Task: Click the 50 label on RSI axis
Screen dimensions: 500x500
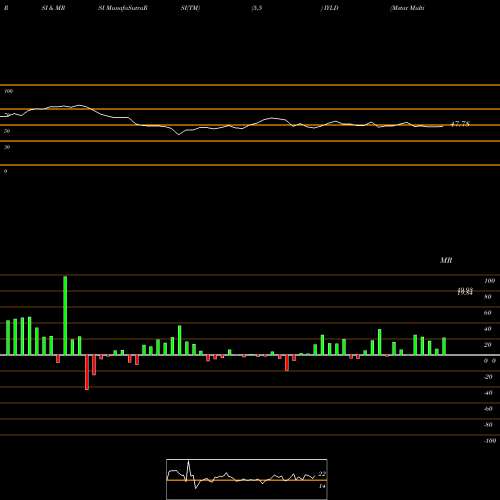Action: [7, 131]
